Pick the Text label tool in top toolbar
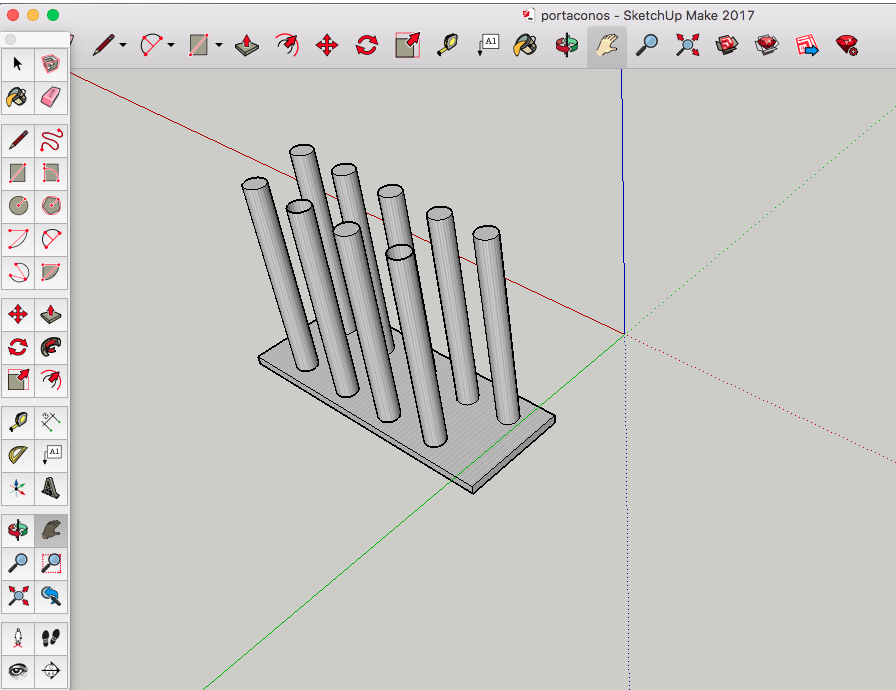The height and width of the screenshot is (690, 896). tap(488, 45)
